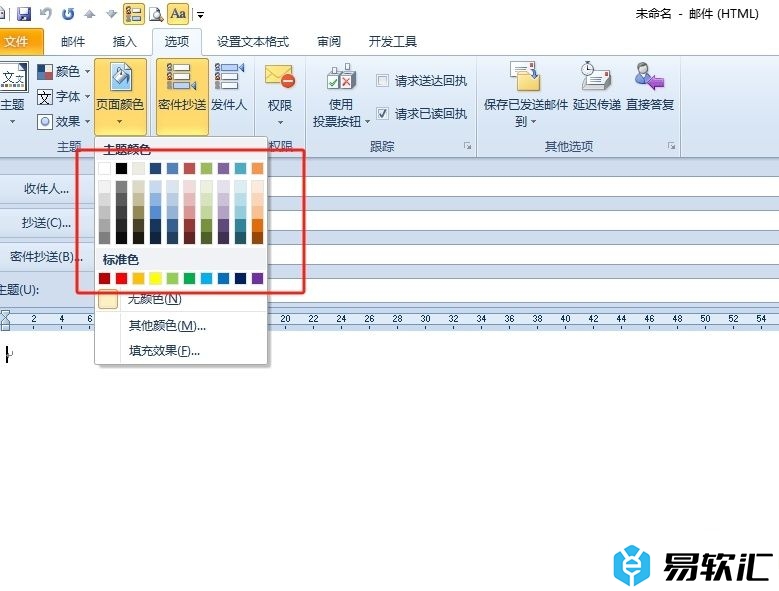Image resolution: width=779 pixels, height=591 pixels.
Task: Click the Redo icon in quick access toolbar
Action: [68, 14]
